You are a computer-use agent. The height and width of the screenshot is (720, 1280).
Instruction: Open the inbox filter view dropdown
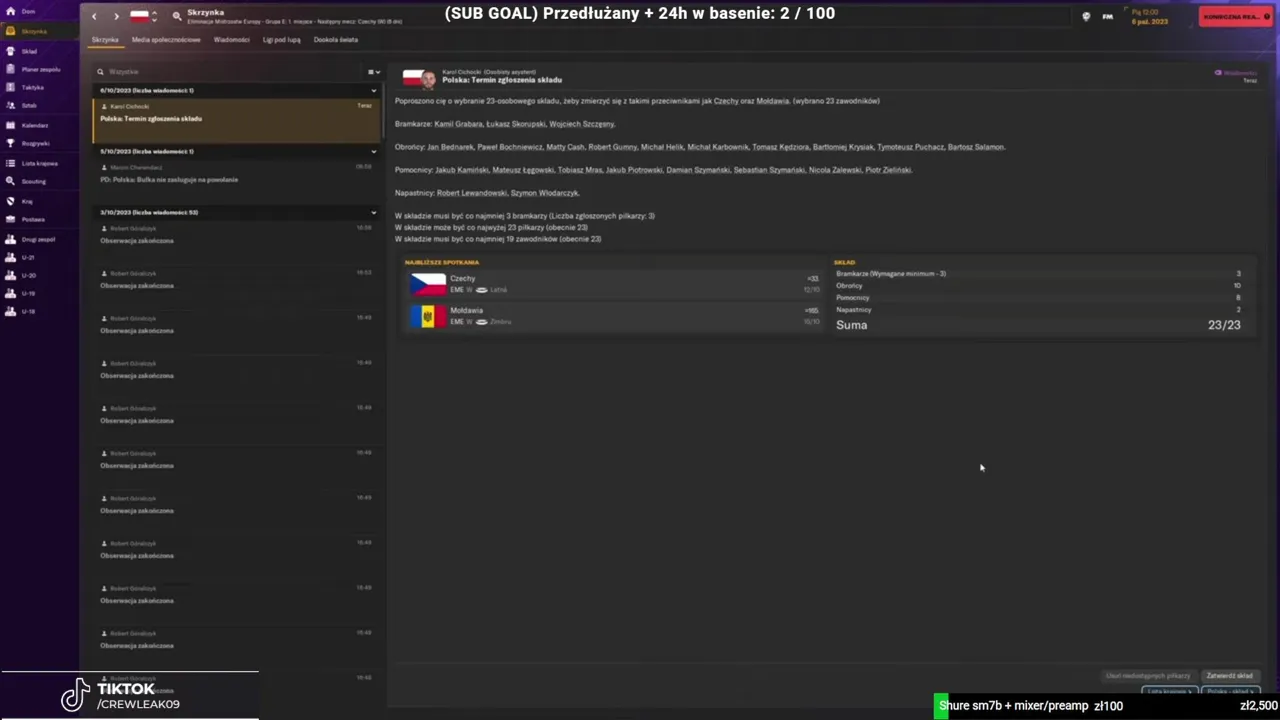(x=374, y=72)
